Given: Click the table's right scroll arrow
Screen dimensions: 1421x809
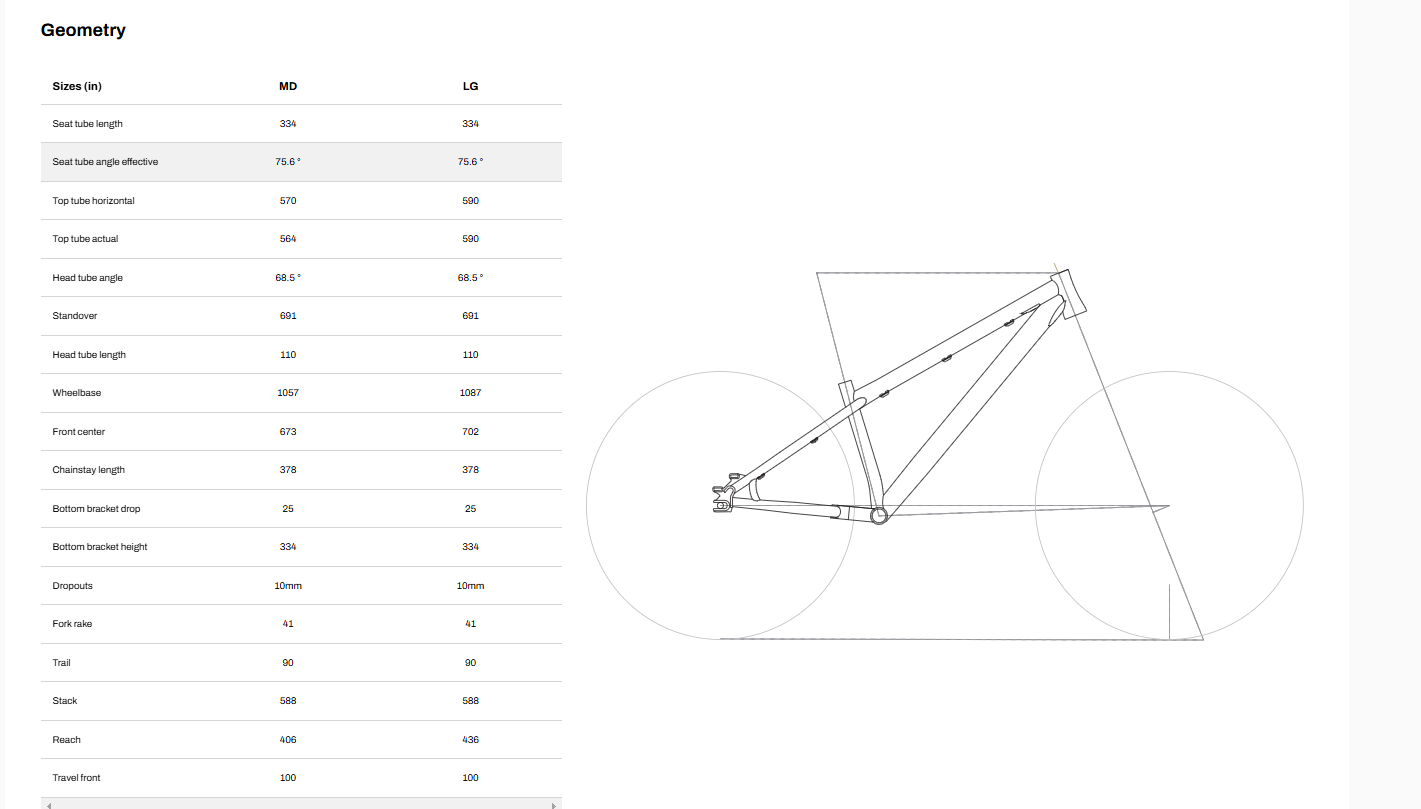Looking at the screenshot, I should (554, 804).
